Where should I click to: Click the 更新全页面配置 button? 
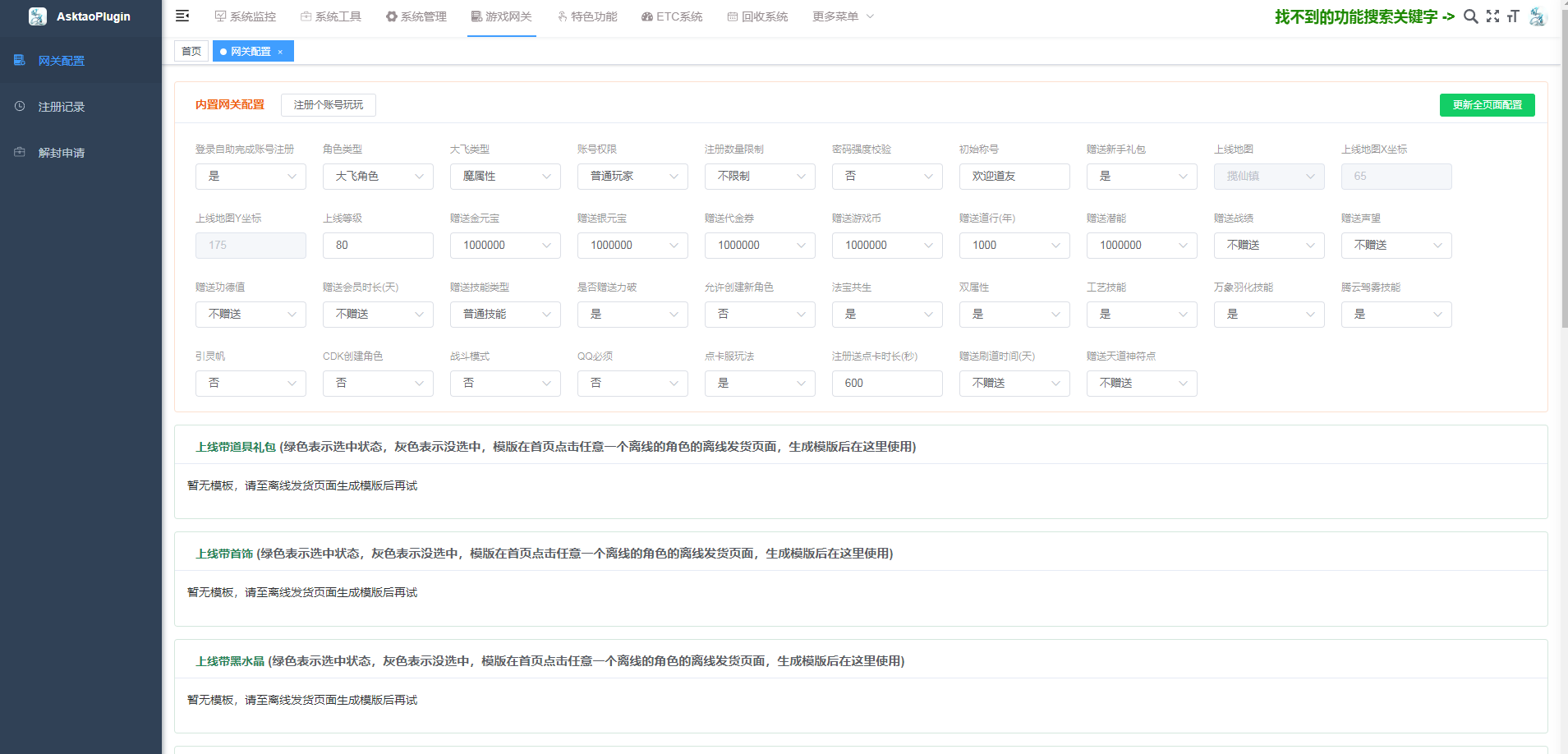(x=1487, y=105)
